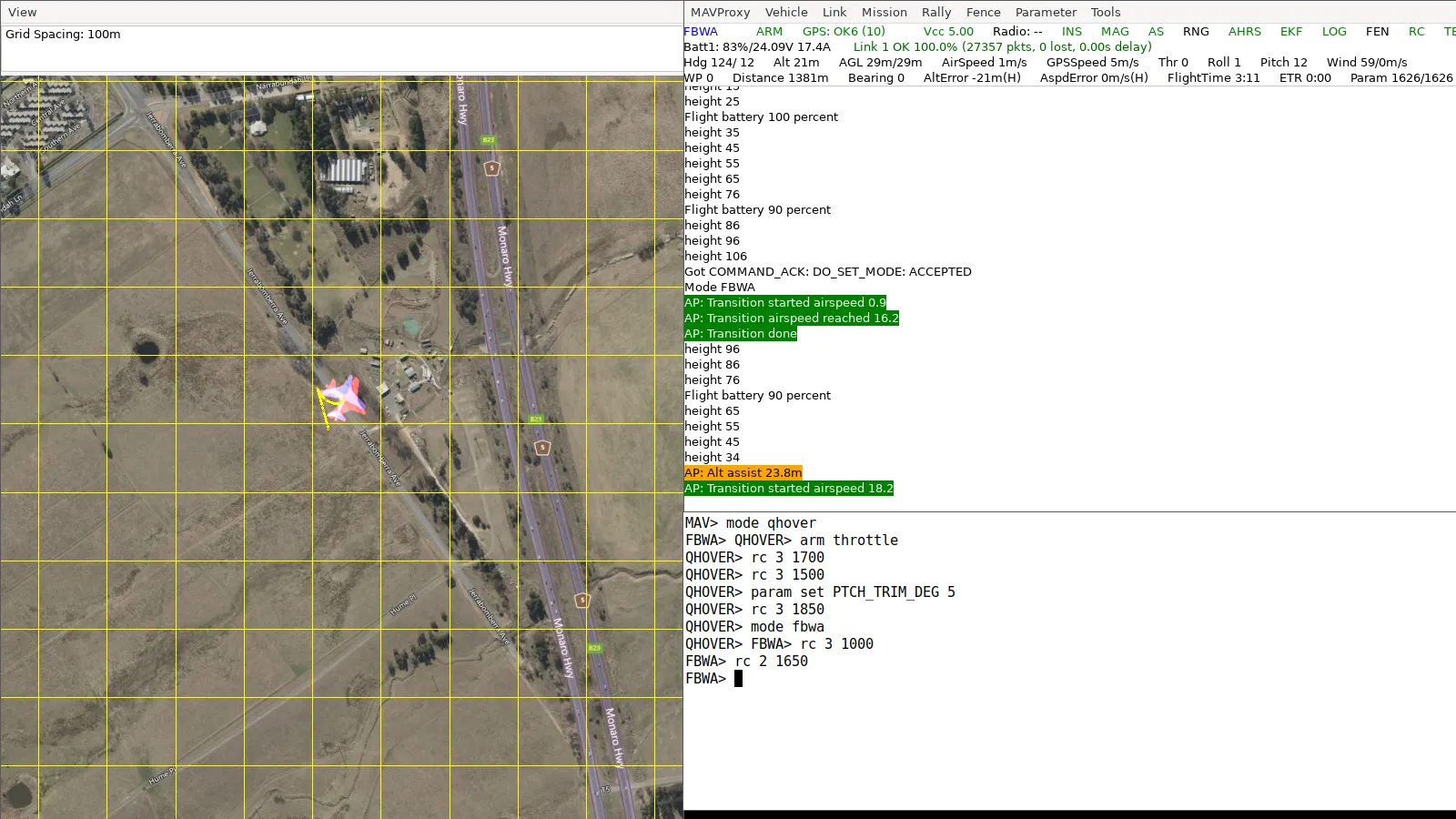Open the Mission menu

tap(885, 12)
